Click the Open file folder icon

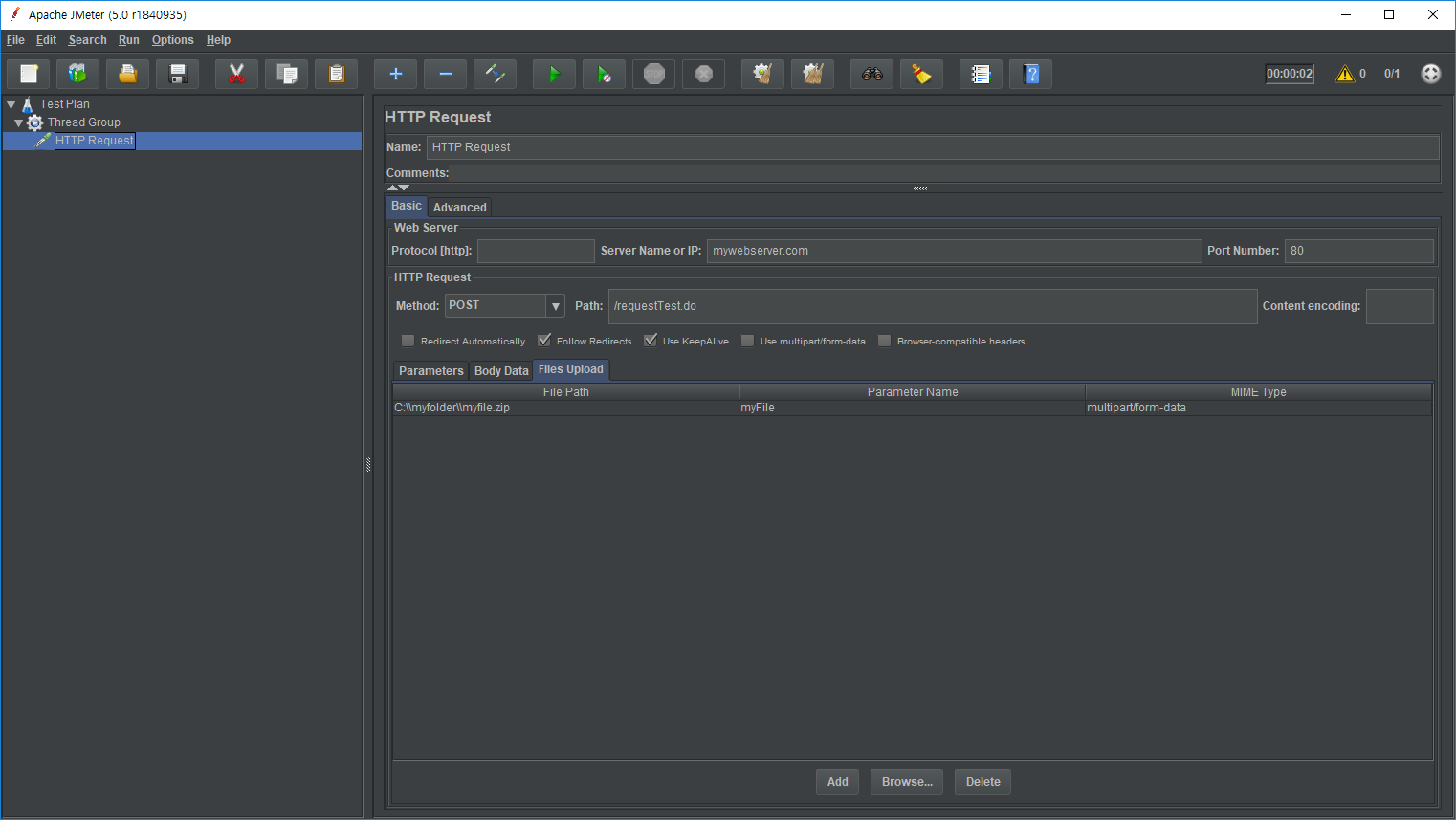pyautogui.click(x=127, y=74)
